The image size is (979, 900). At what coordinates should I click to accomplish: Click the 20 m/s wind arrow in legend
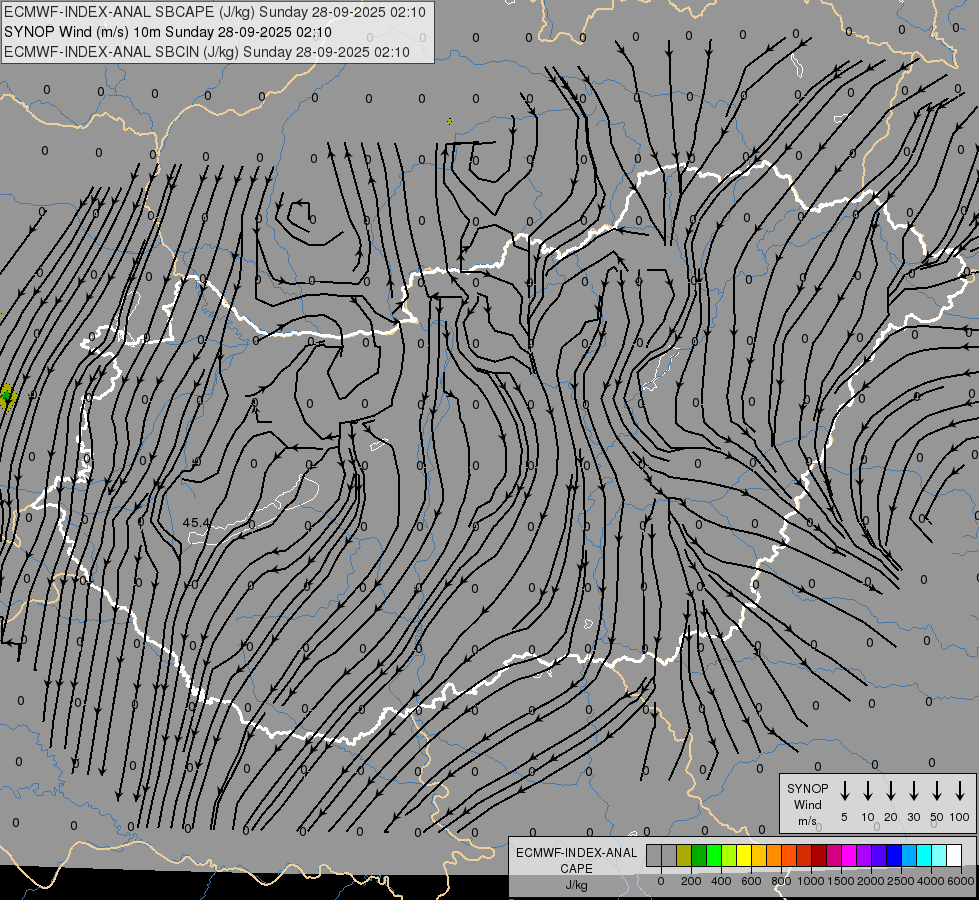click(x=891, y=791)
